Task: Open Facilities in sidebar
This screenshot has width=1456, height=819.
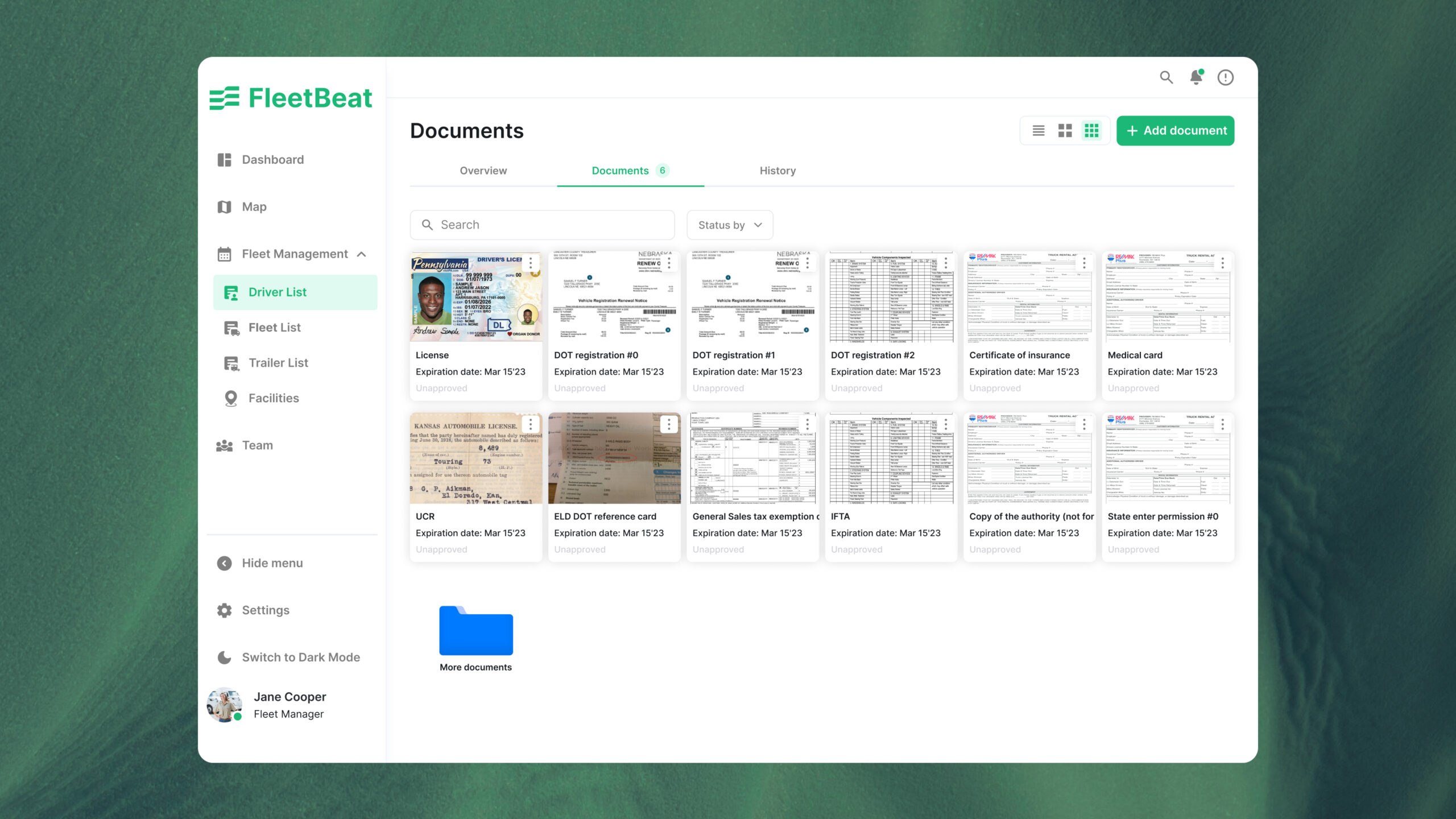Action: point(261,398)
